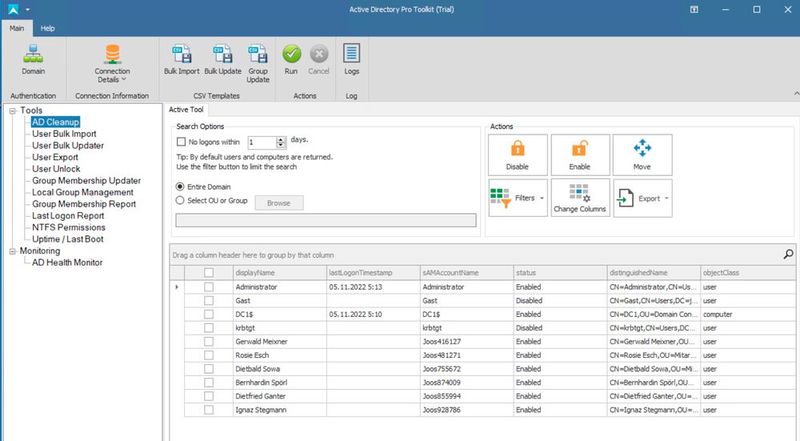
Task: Check the Rosie Esch row checkbox
Action: pos(209,355)
